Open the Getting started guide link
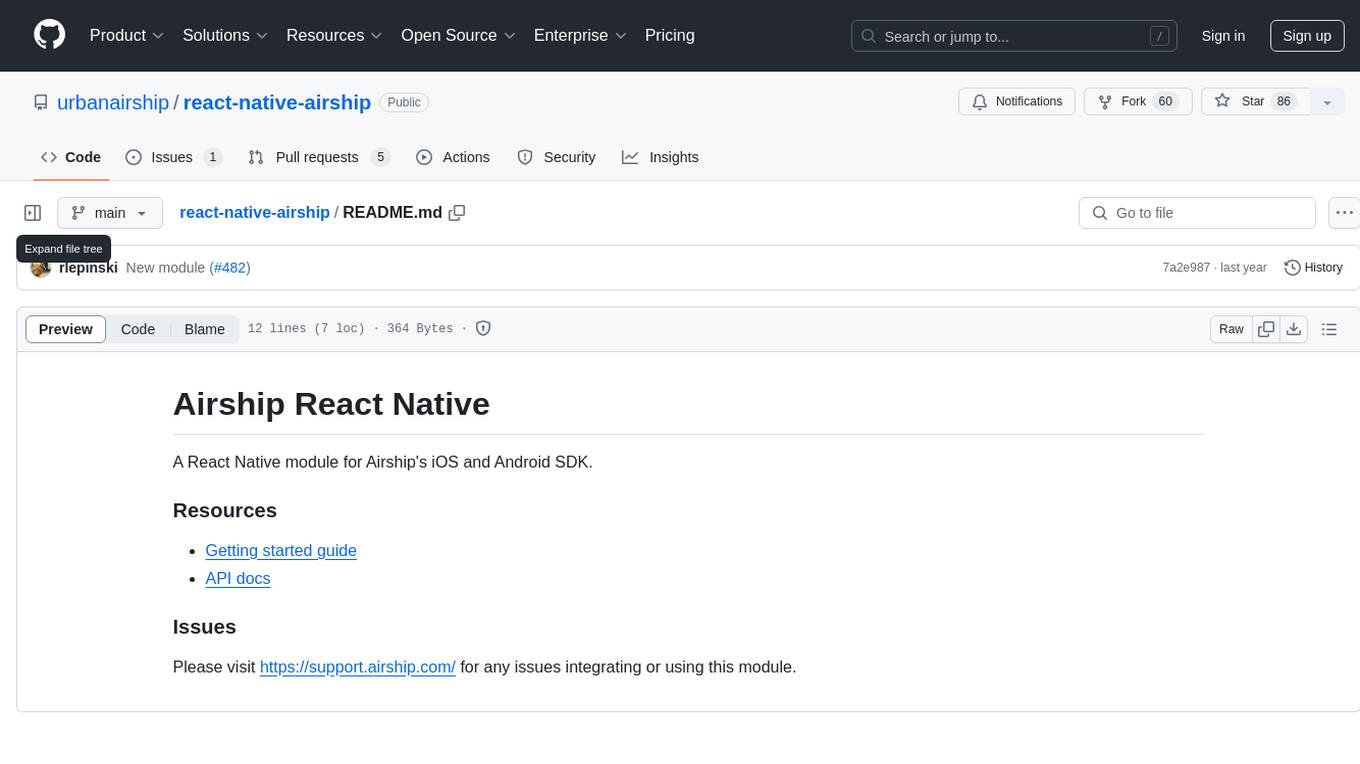 [x=281, y=550]
